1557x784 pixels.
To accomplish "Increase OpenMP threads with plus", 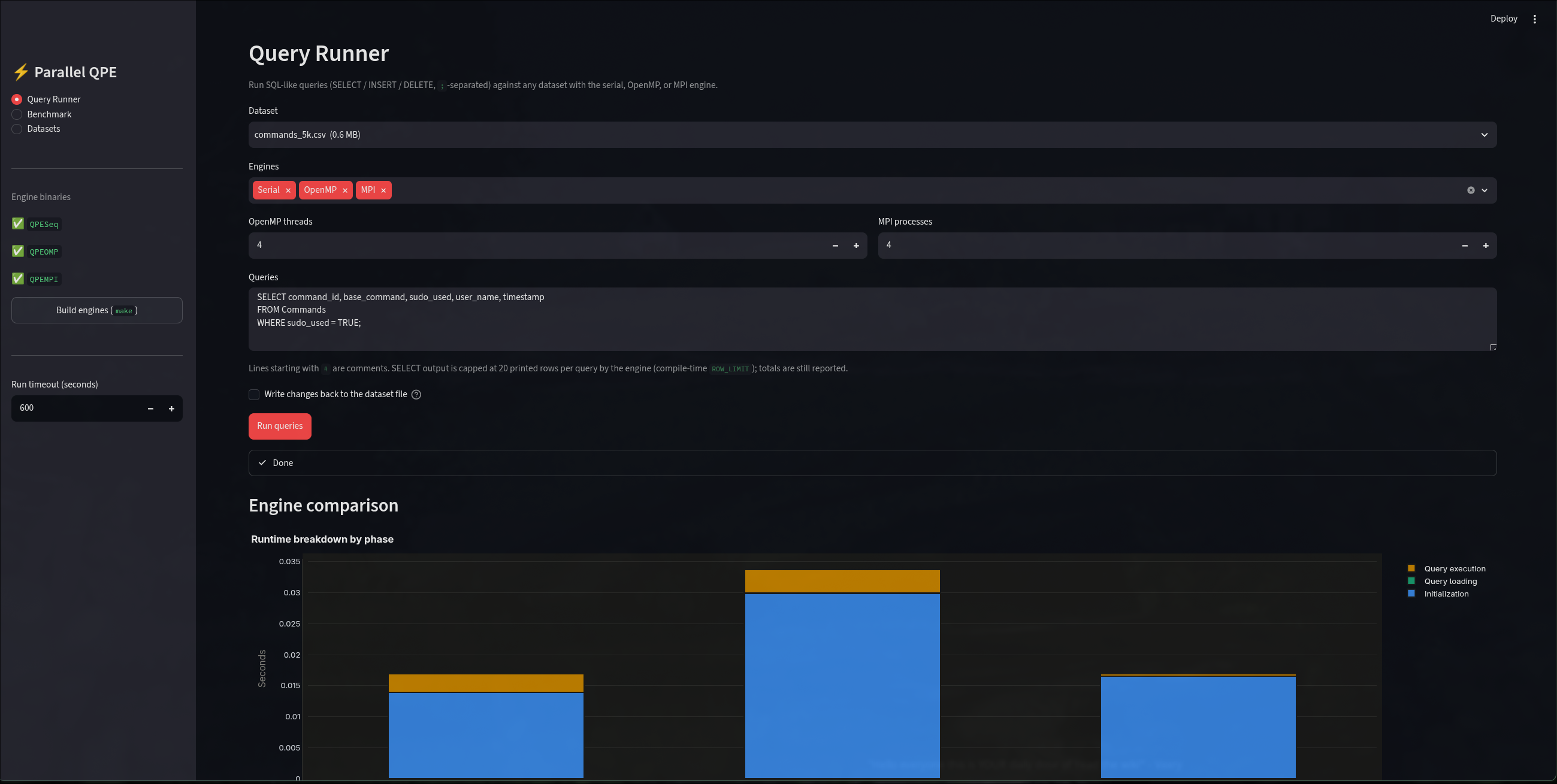I will coord(856,246).
